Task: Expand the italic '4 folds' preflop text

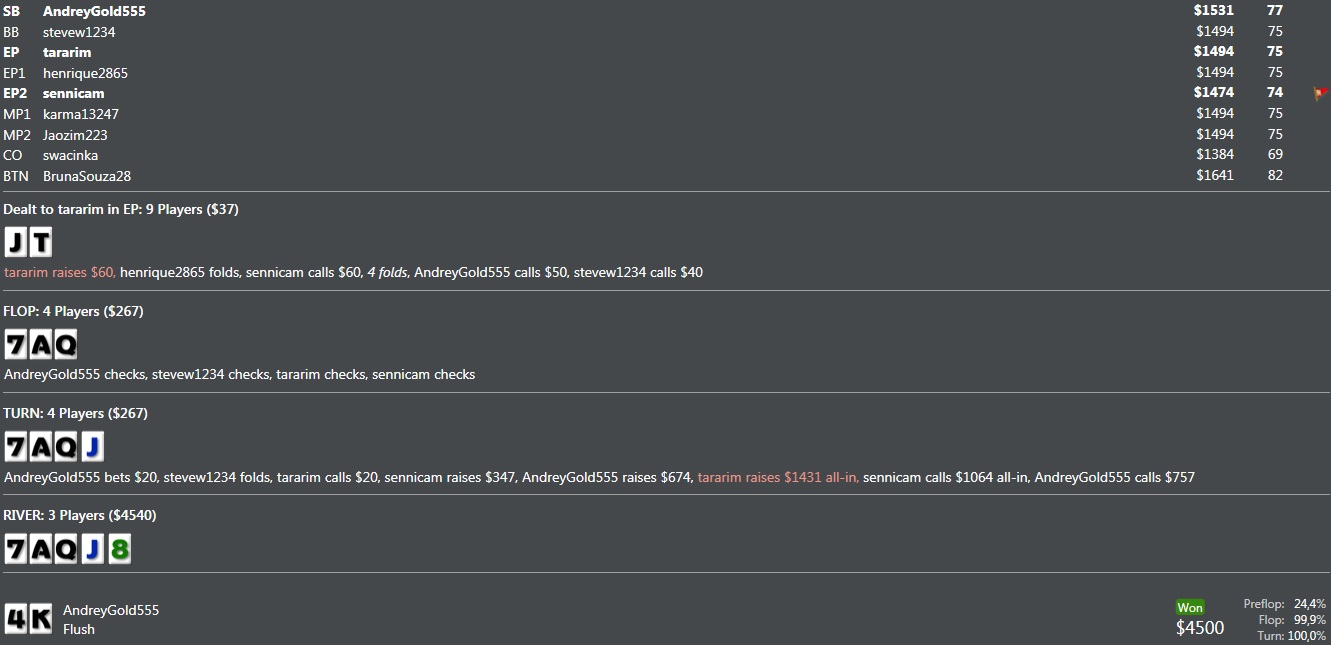Action: click(388, 272)
